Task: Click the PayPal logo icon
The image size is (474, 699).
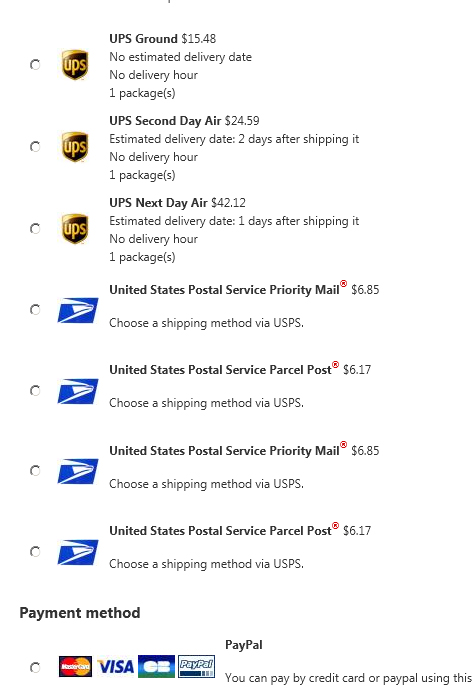Action: click(x=197, y=666)
